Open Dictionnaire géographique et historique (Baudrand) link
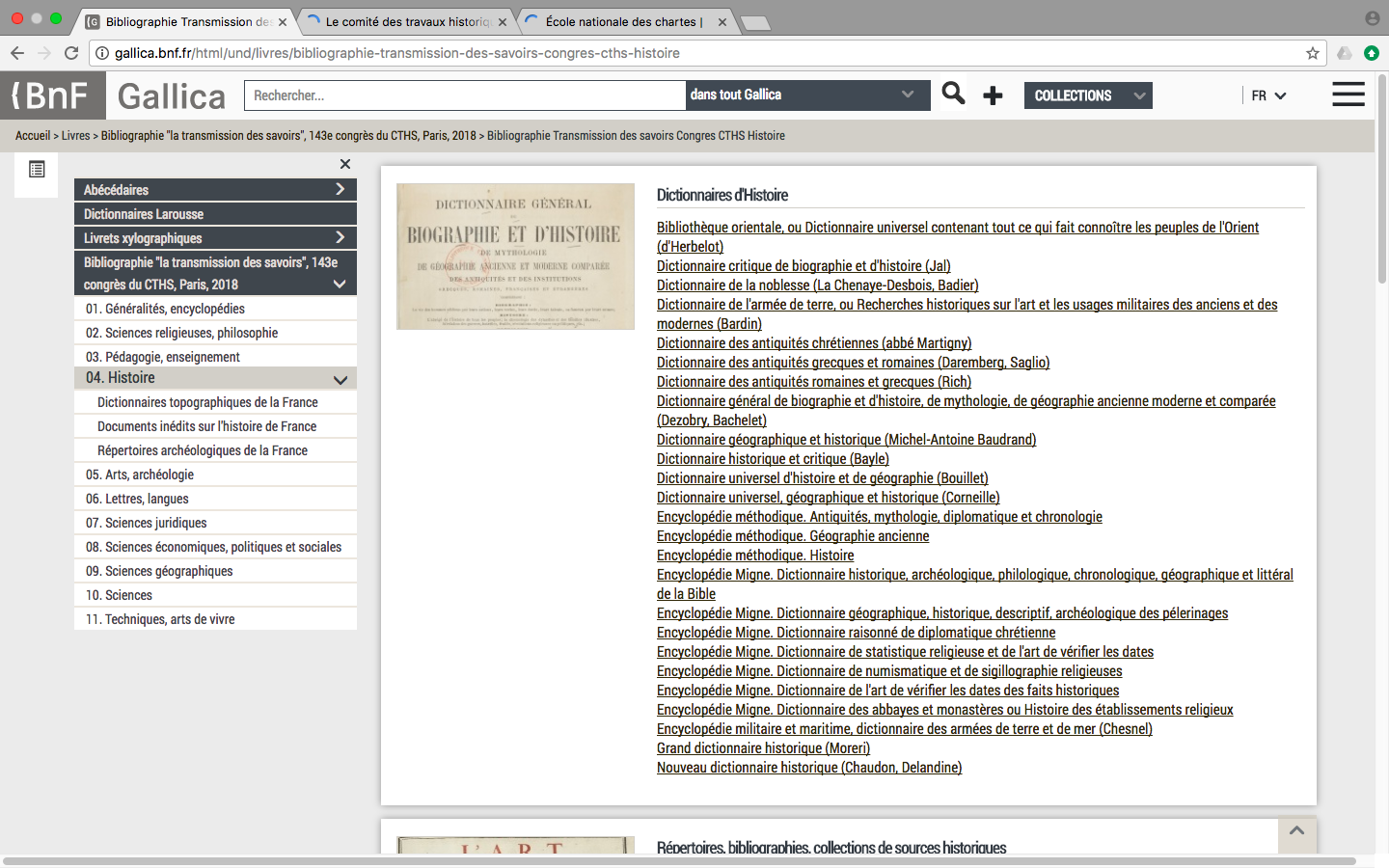Screen dimensions: 1389x868 (x=847, y=440)
